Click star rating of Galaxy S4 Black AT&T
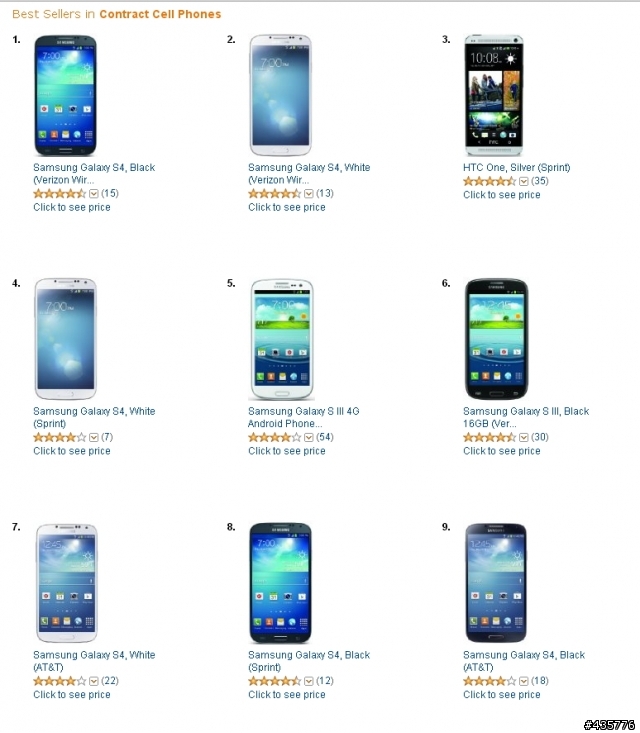Image resolution: width=640 pixels, height=733 pixels. [x=490, y=681]
